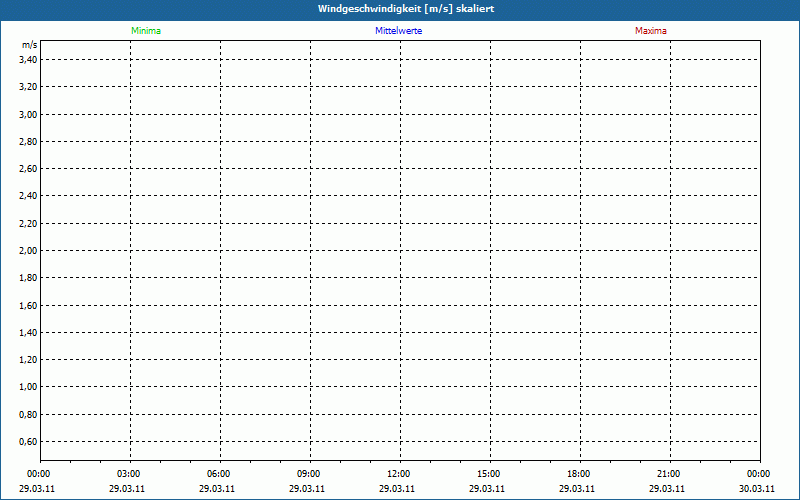Click the 29.03.11 date below 12:00

pos(397,489)
